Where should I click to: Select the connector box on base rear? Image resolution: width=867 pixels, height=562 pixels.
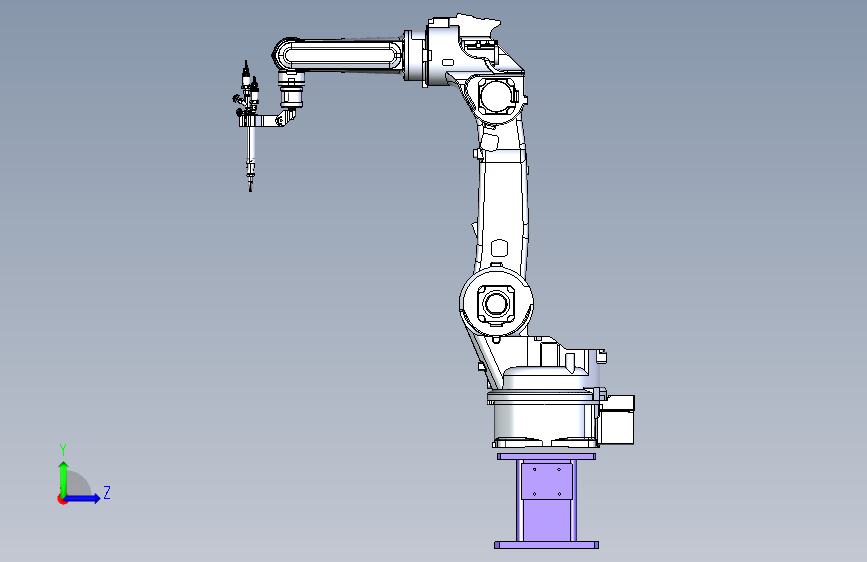(x=617, y=419)
